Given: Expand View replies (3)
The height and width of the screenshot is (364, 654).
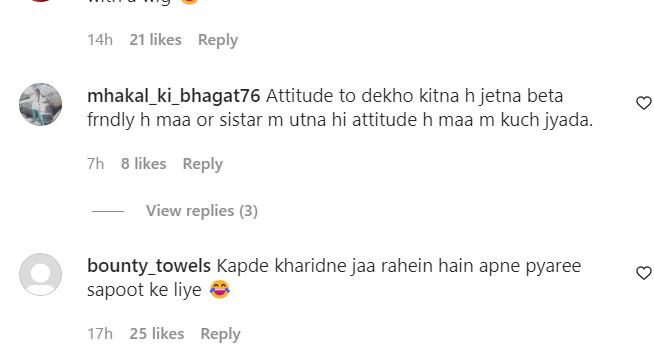Looking at the screenshot, I should point(202,211).
